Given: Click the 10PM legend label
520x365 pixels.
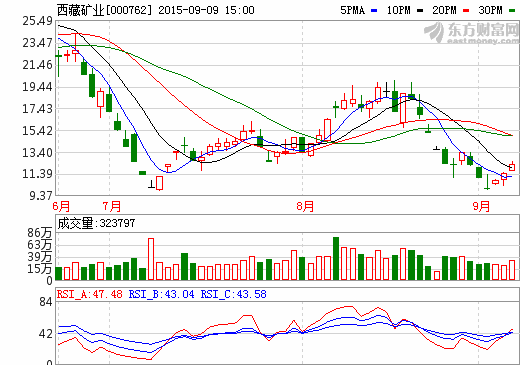Looking at the screenshot, I should 398,10.
